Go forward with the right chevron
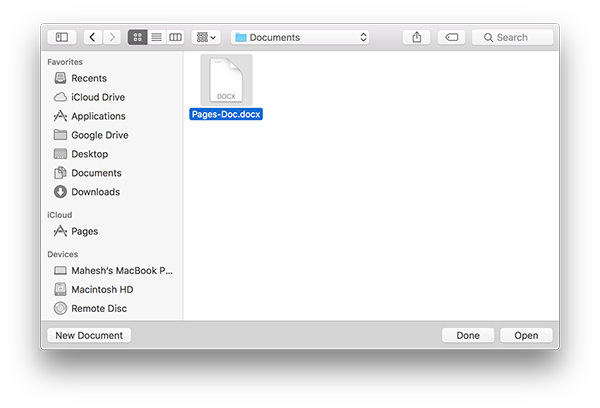 pos(112,37)
